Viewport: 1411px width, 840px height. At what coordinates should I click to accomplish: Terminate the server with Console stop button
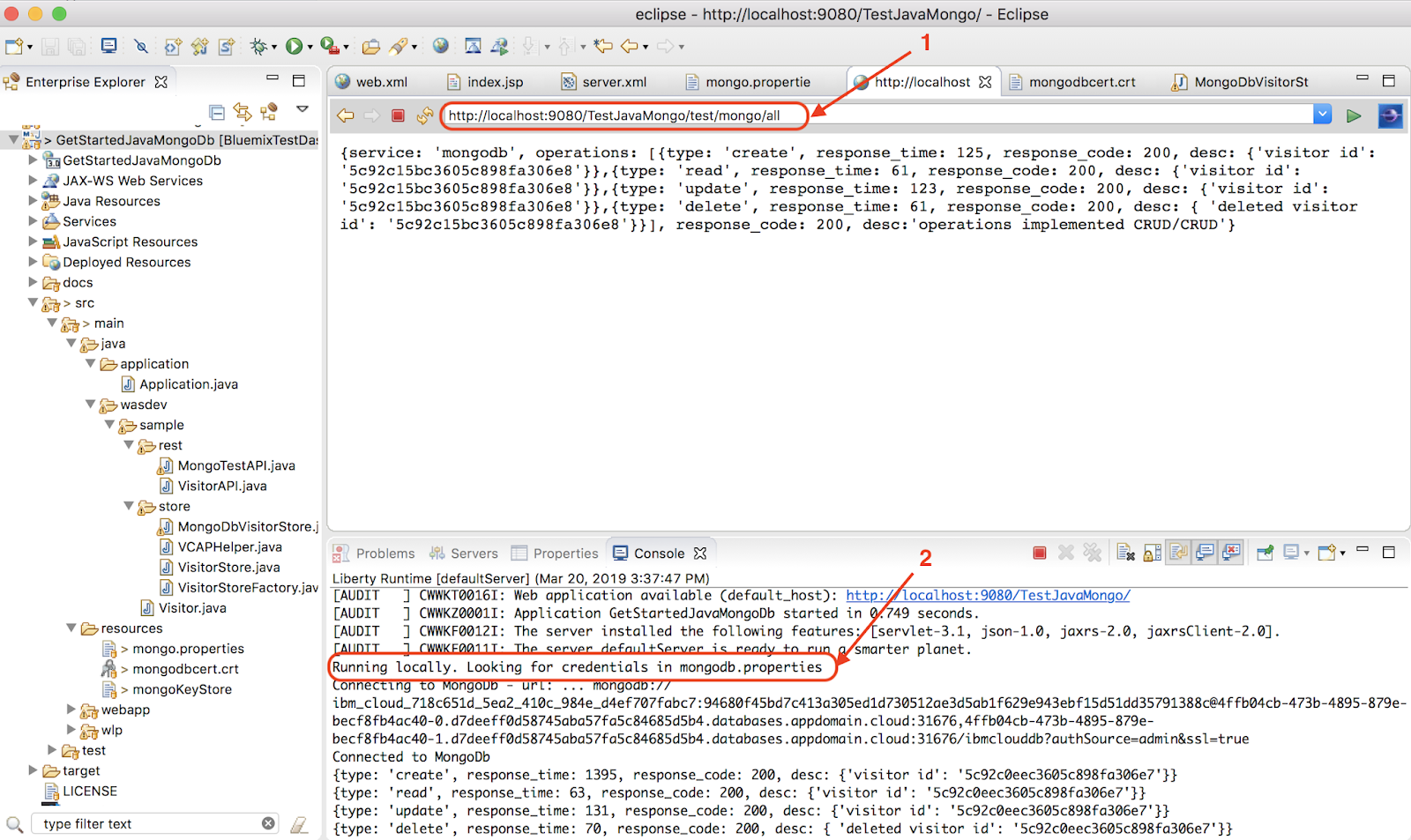pyautogui.click(x=1040, y=553)
